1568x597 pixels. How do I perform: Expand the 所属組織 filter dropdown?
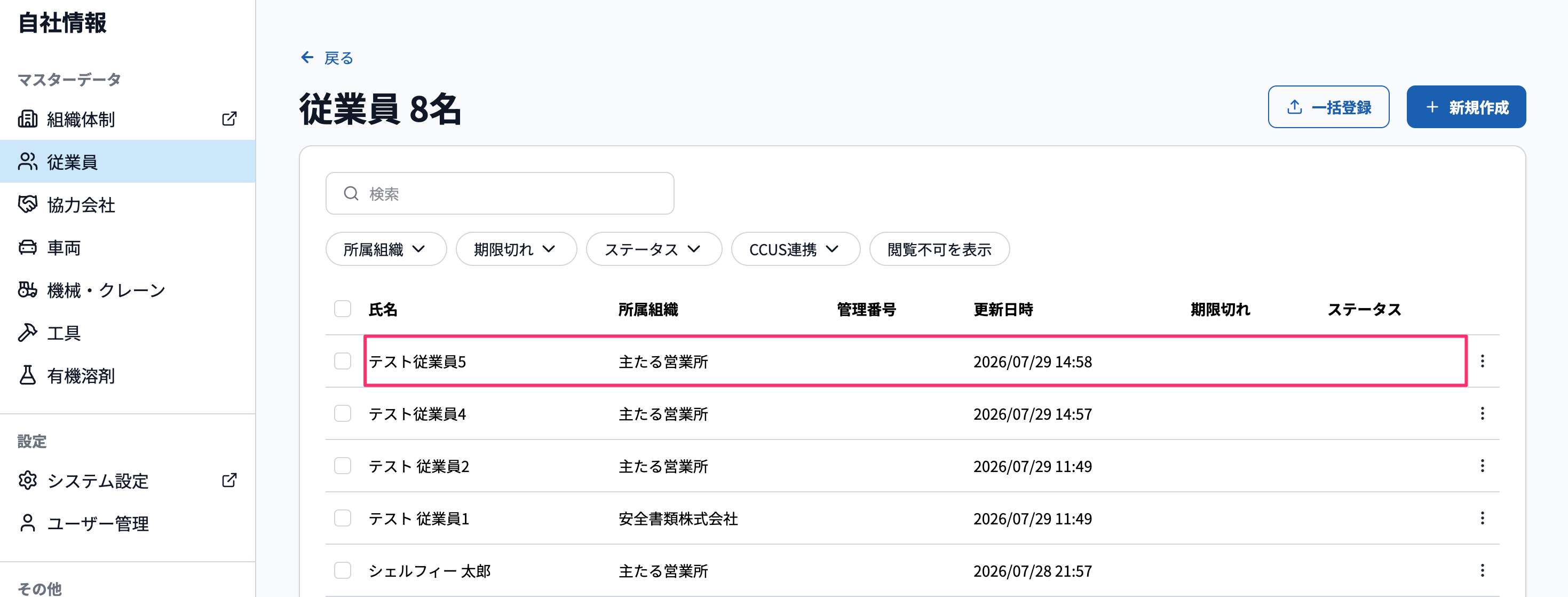pyautogui.click(x=386, y=249)
